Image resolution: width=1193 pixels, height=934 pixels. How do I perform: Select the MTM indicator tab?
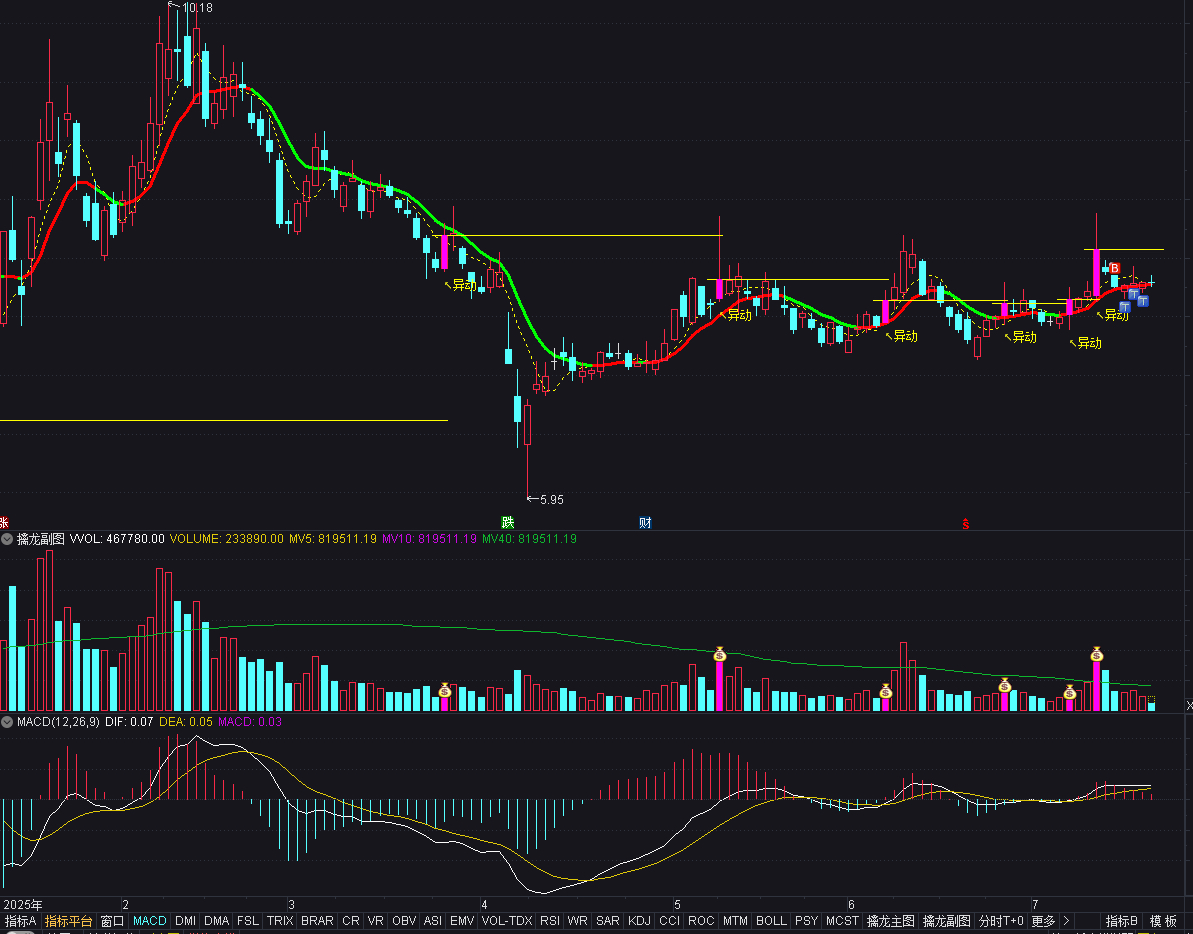[x=735, y=920]
